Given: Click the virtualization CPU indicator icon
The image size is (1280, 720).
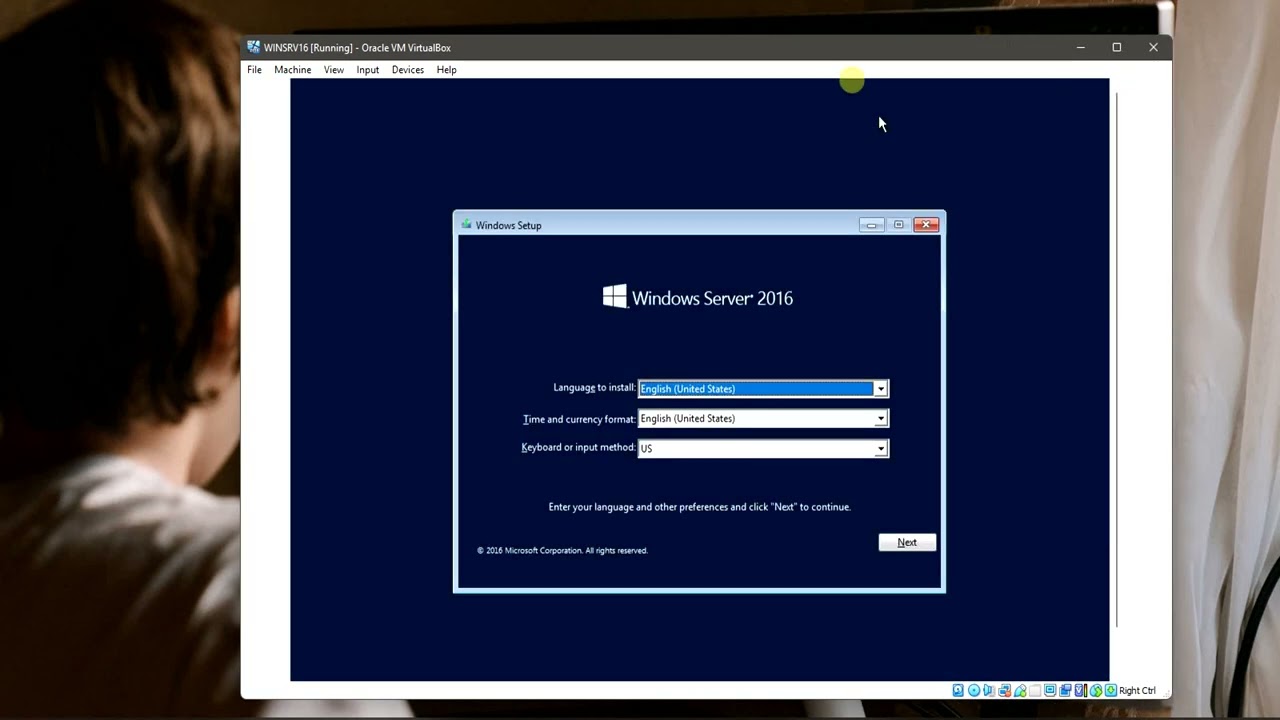Looking at the screenshot, I should click(1081, 690).
